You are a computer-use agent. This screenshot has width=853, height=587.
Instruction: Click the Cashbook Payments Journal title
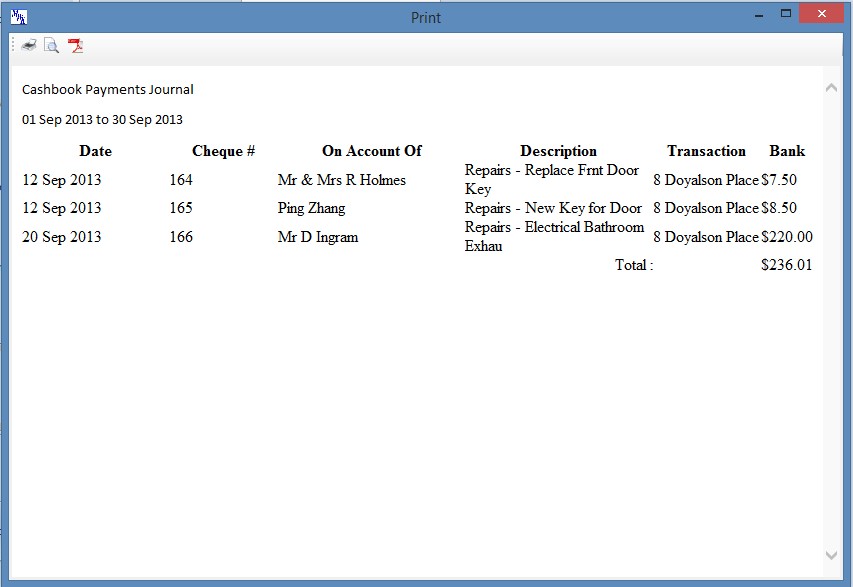point(107,89)
